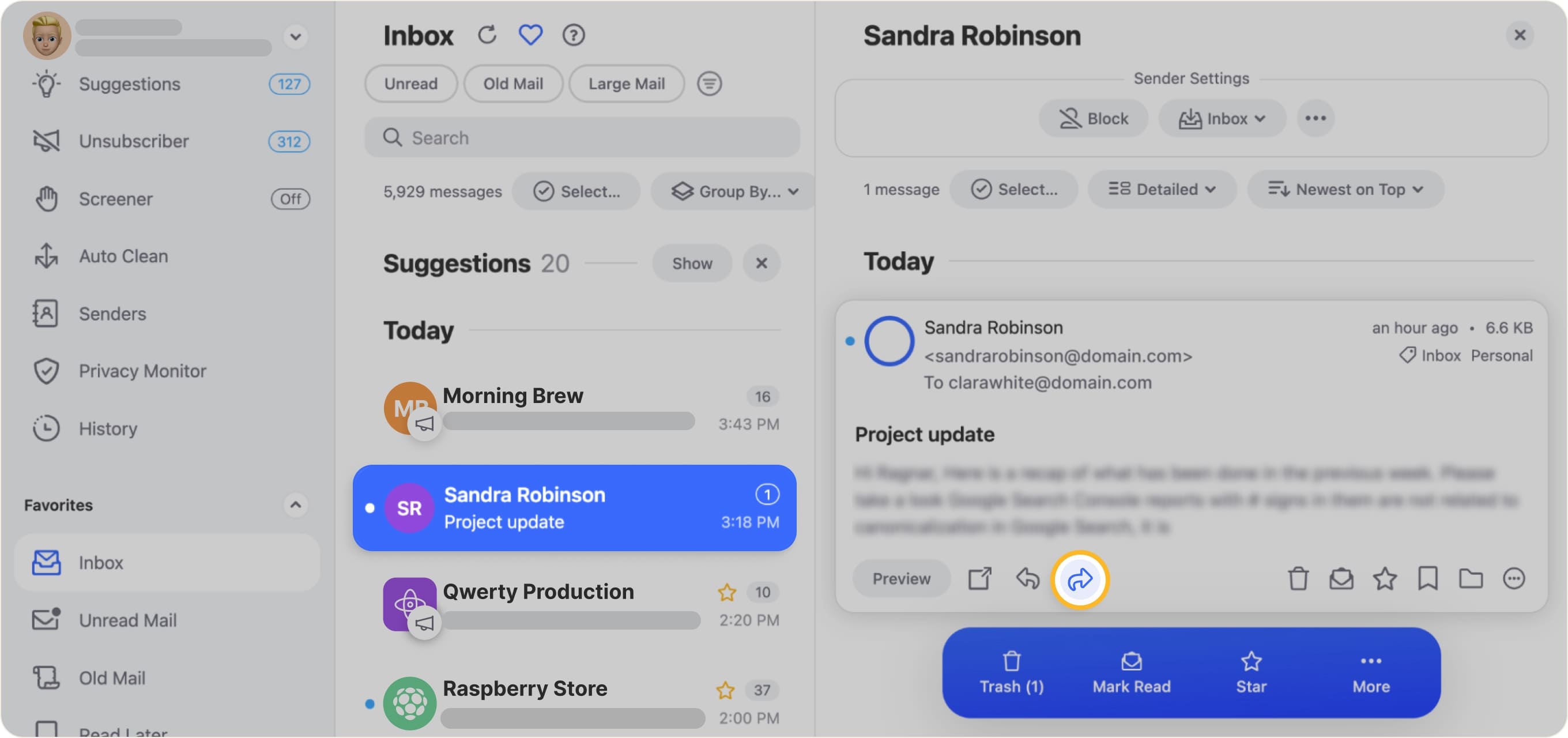Open message in new window icon
1568x738 pixels.
point(979,578)
